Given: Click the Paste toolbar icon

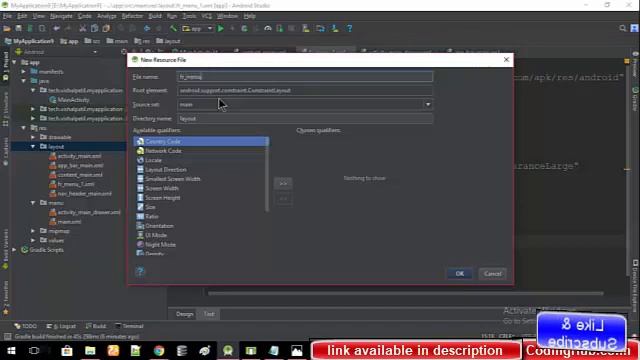Looking at the screenshot, I should coord(106,29).
